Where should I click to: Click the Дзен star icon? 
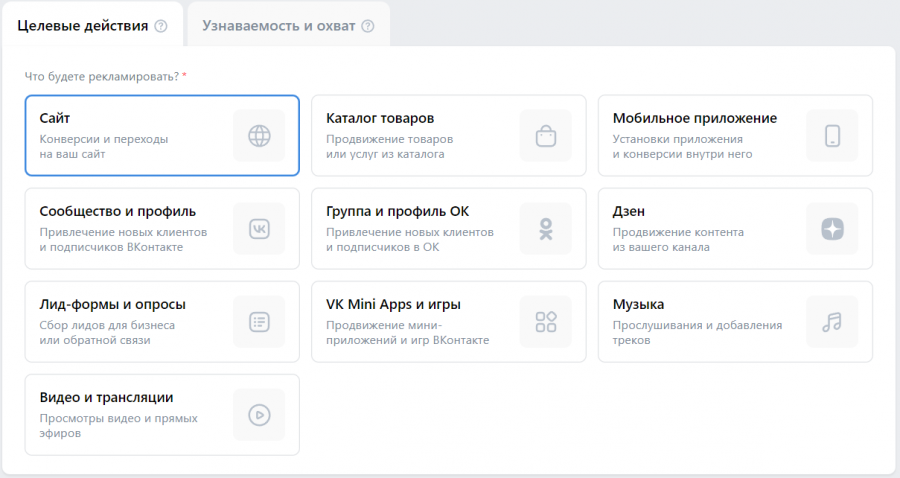(x=832, y=229)
